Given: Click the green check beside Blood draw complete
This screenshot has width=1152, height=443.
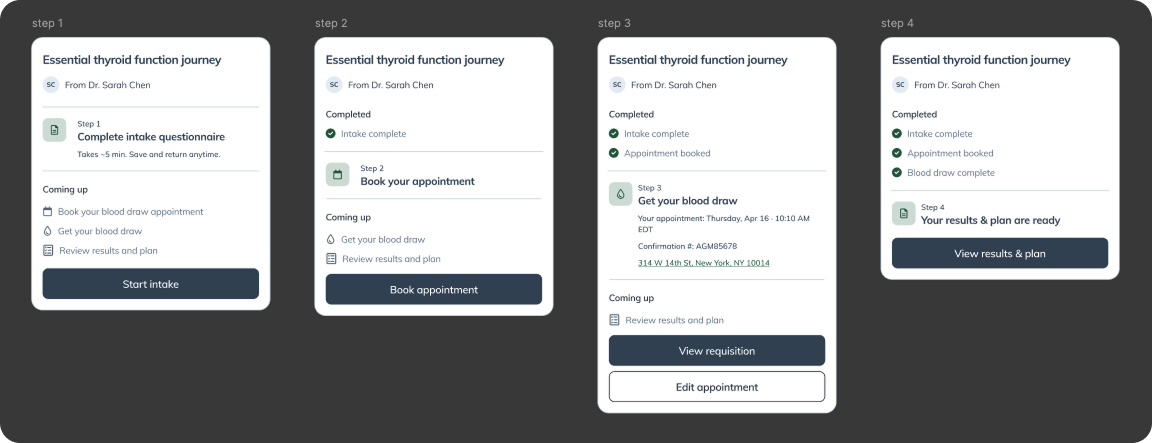Looking at the screenshot, I should point(896,173).
